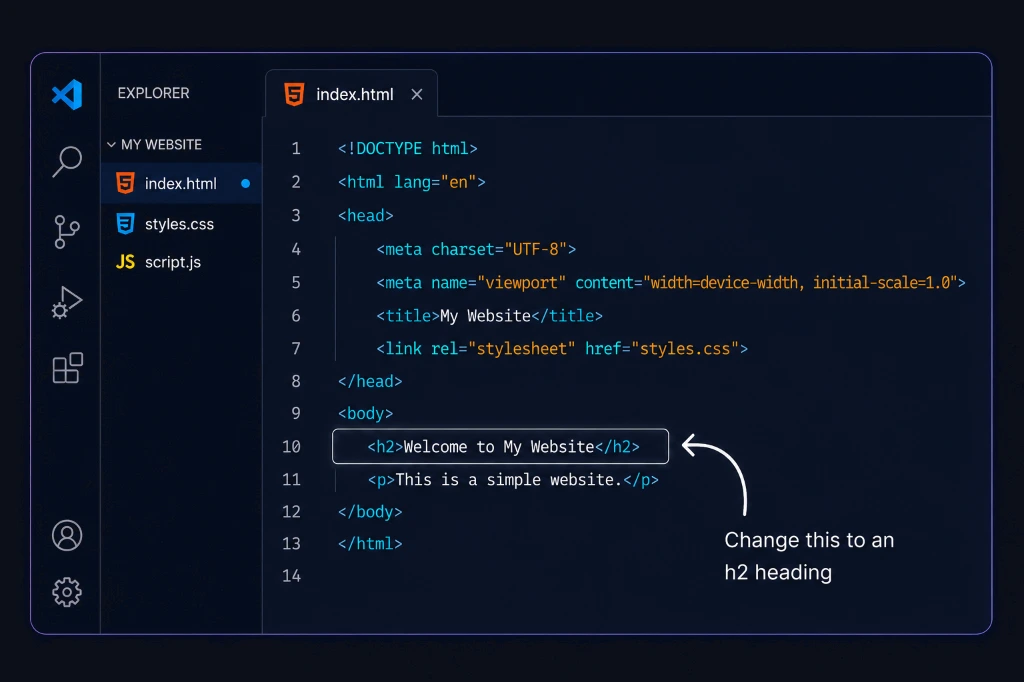1024x682 pixels.
Task: Click CSS icon beside styles.css
Action: pyautogui.click(x=125, y=223)
